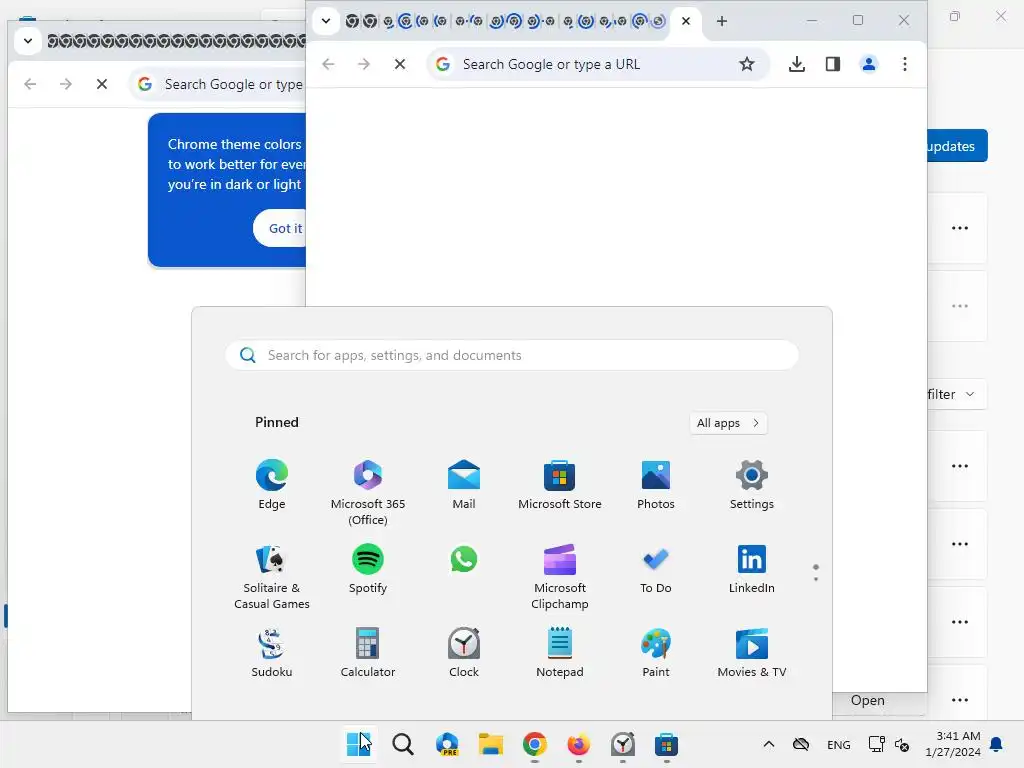
Task: Launch To Do from pinned apps
Action: (656, 569)
